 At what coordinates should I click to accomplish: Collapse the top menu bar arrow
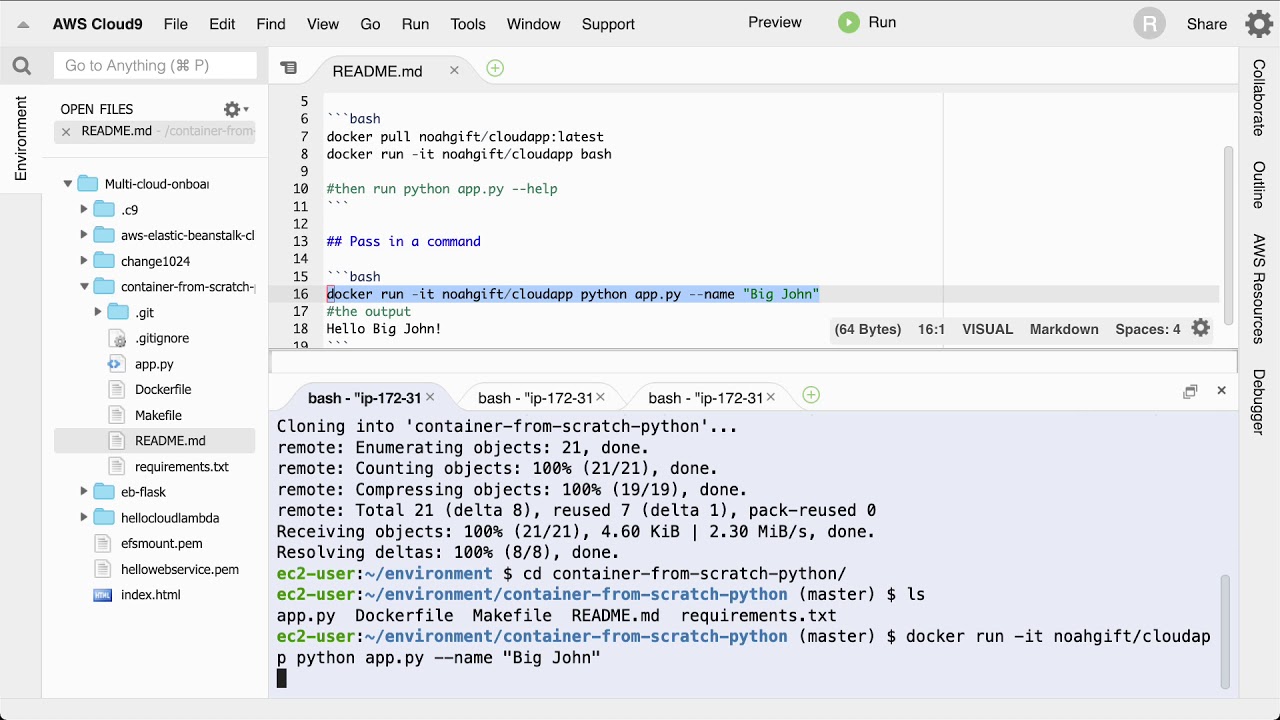tap(24, 25)
